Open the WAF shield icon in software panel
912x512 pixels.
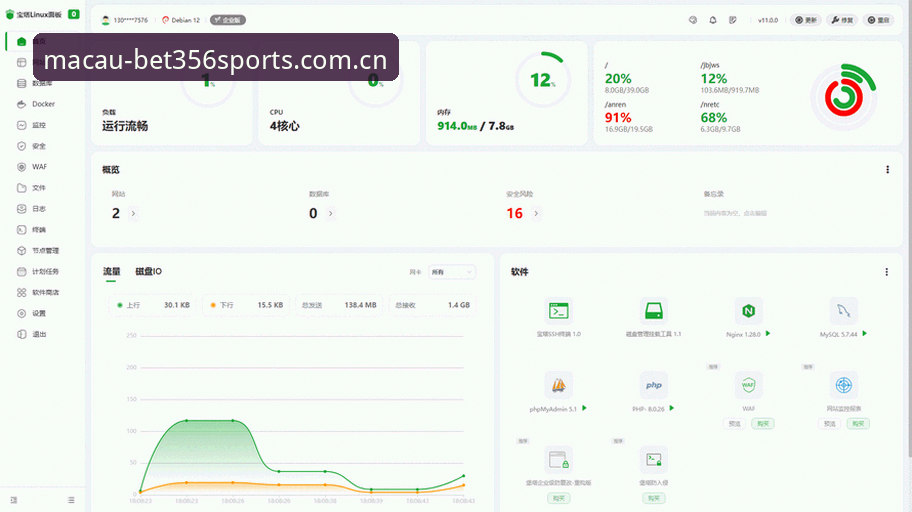point(748,385)
